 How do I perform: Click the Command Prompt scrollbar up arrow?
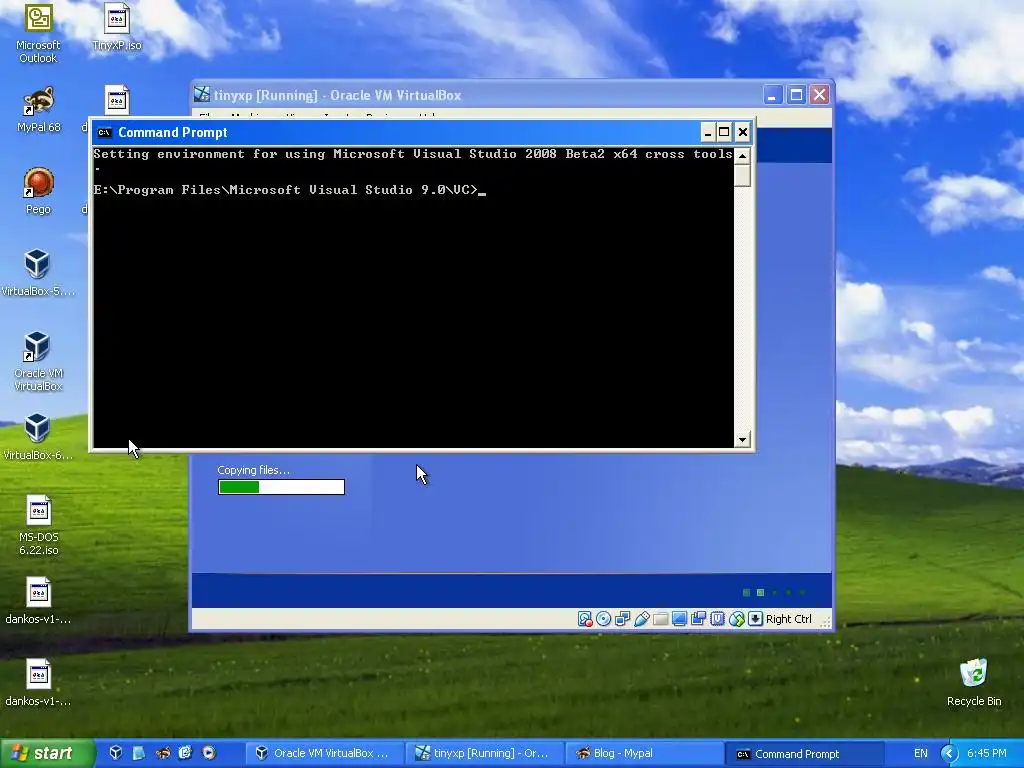(742, 155)
